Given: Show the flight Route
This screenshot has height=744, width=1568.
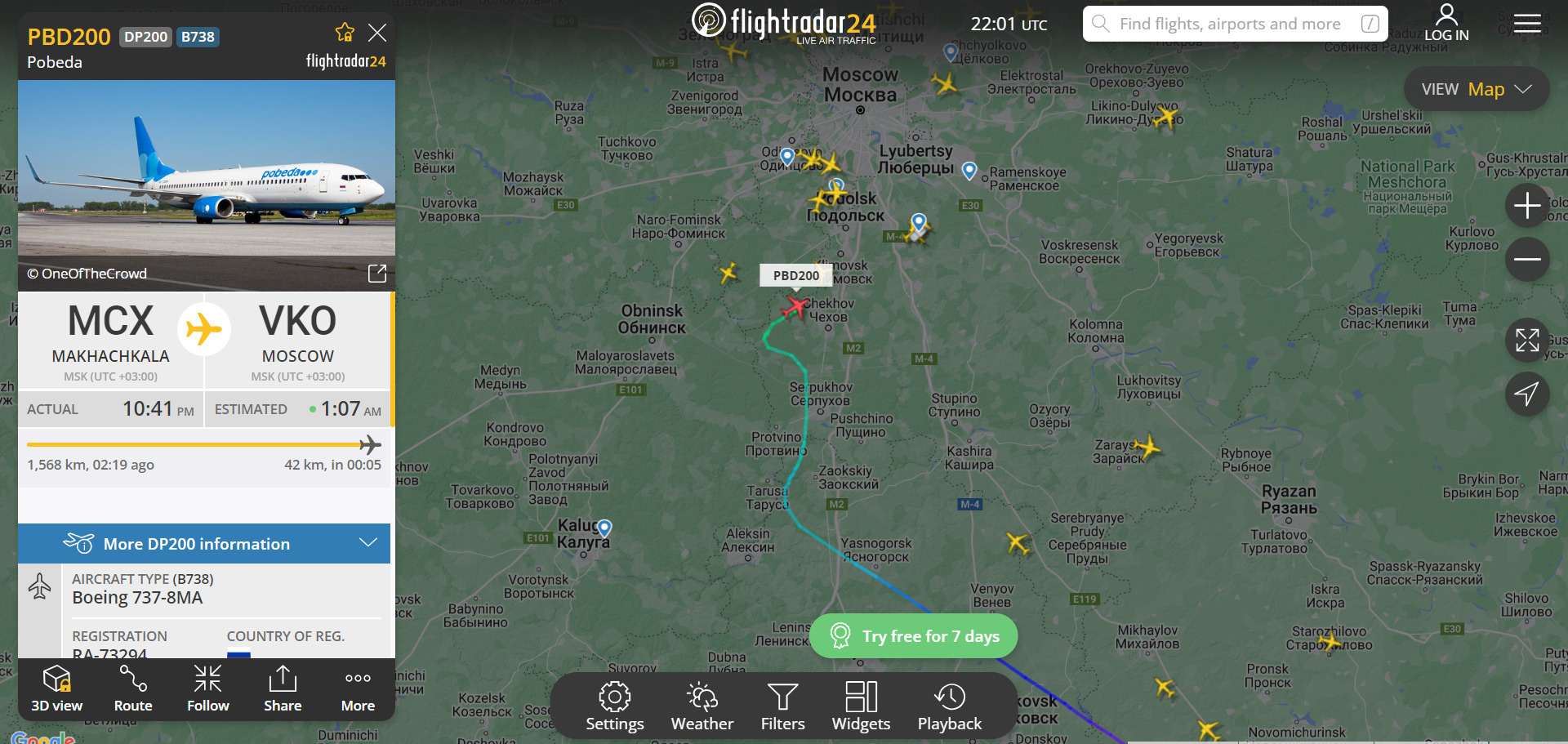Looking at the screenshot, I should 133,689.
